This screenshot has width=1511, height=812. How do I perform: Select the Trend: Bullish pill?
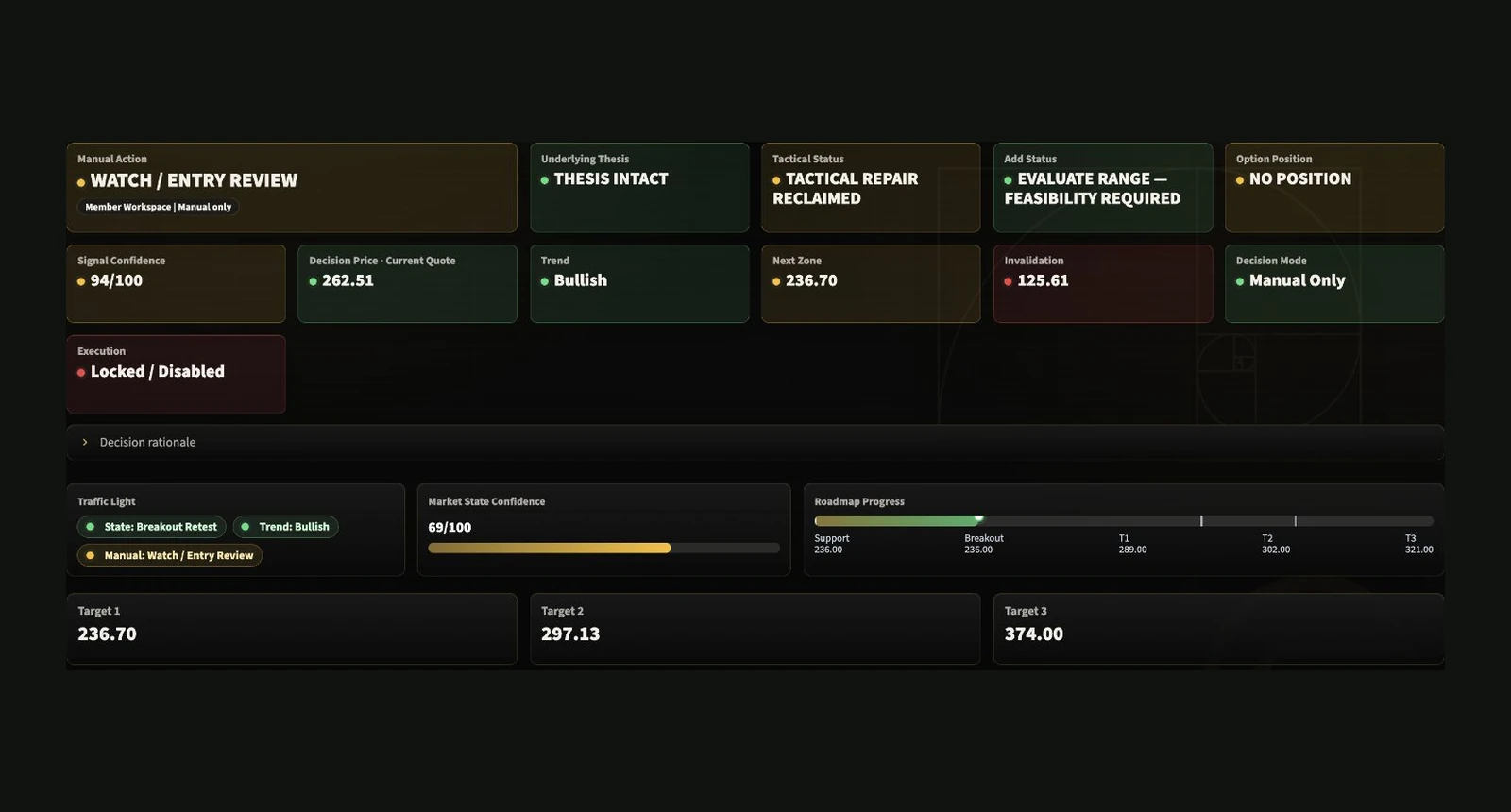[285, 527]
